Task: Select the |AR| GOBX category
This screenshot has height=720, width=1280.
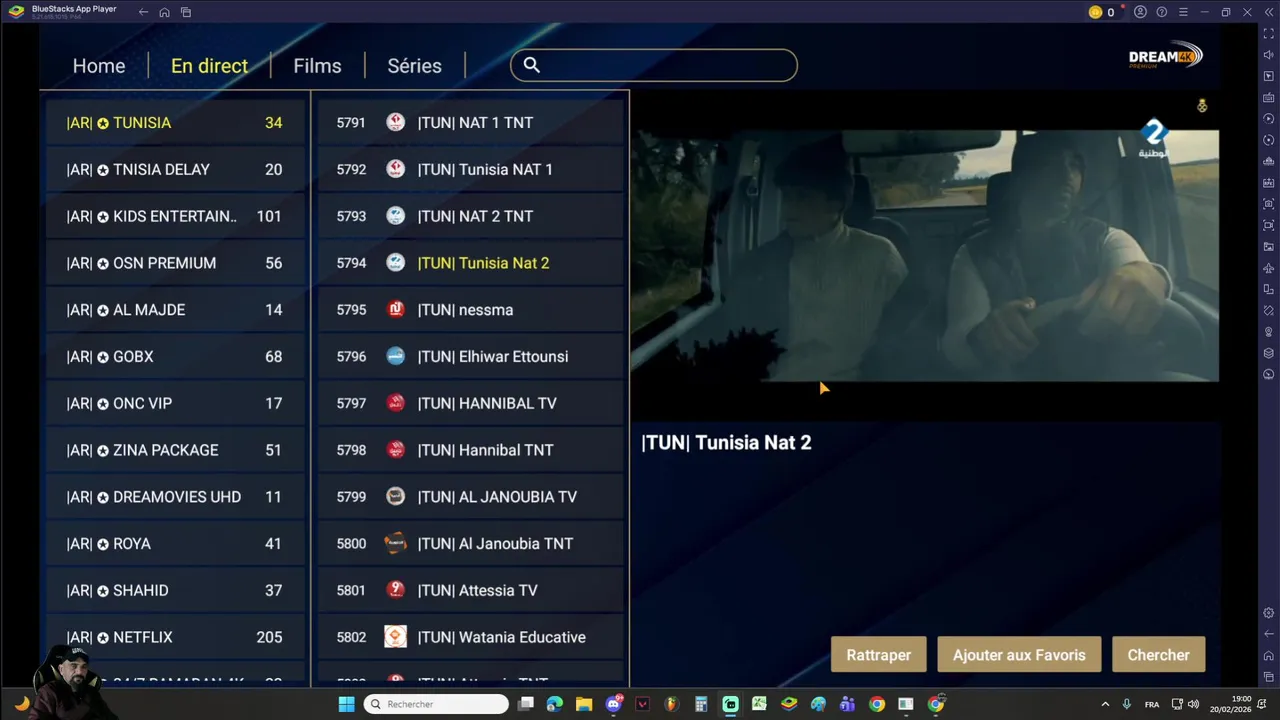Action: (x=175, y=356)
